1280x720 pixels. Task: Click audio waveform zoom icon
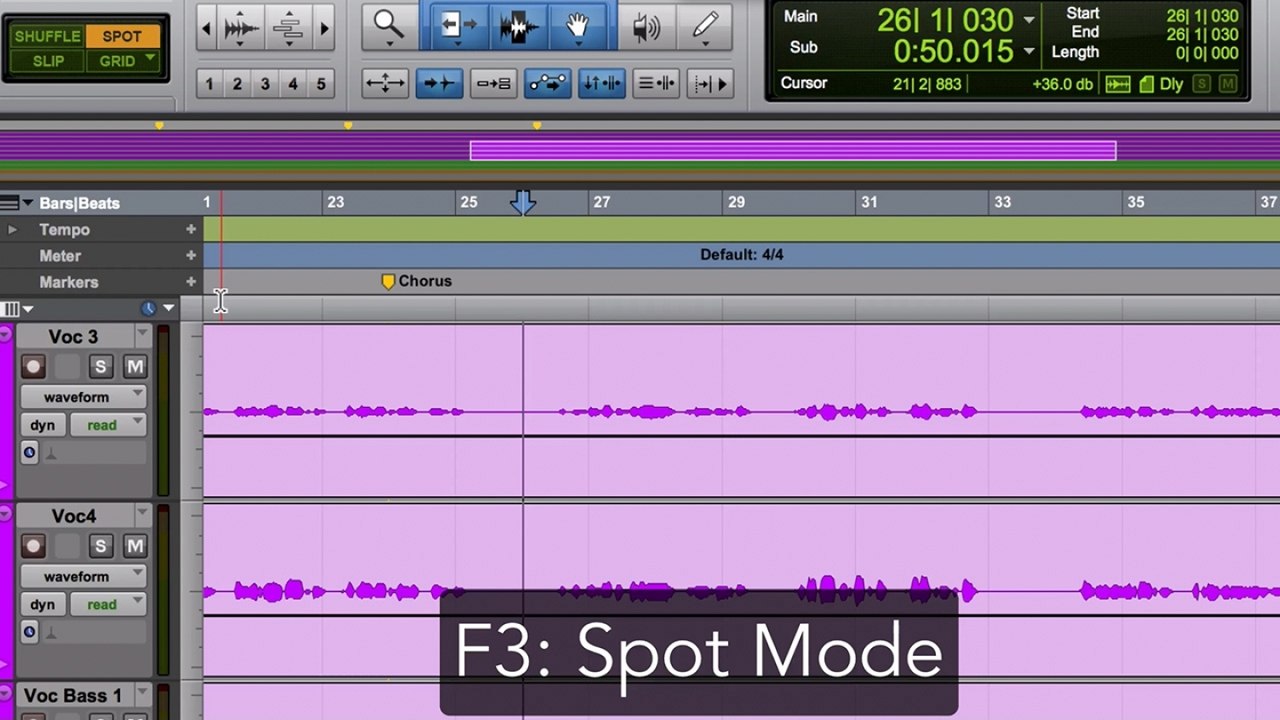pyautogui.click(x=241, y=29)
